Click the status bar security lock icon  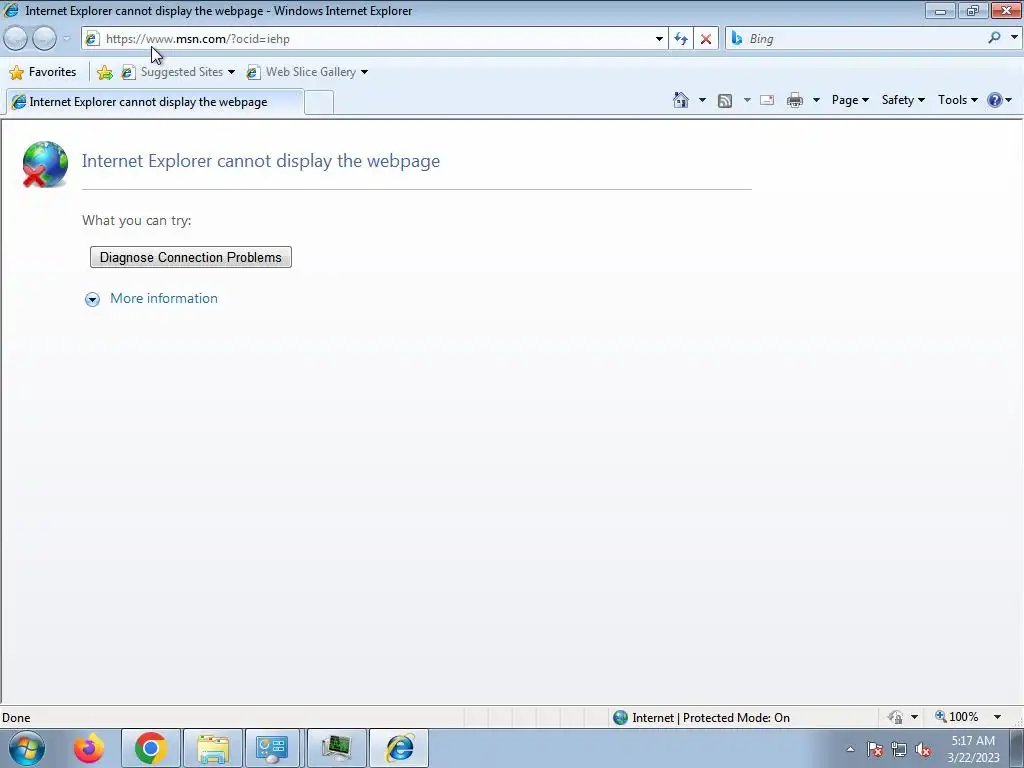(x=895, y=718)
